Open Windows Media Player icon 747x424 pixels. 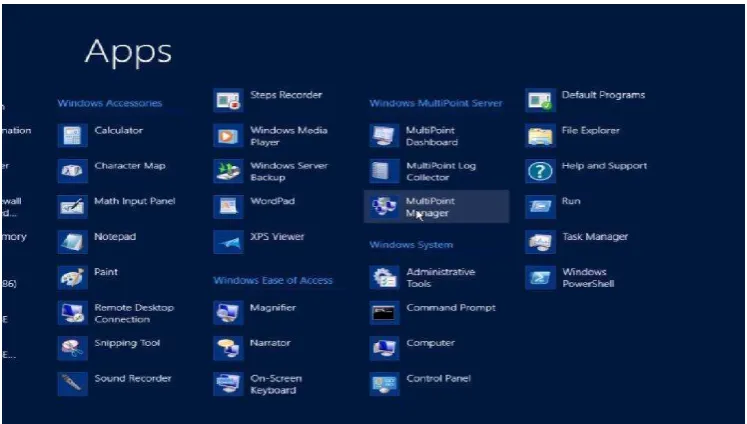point(228,136)
